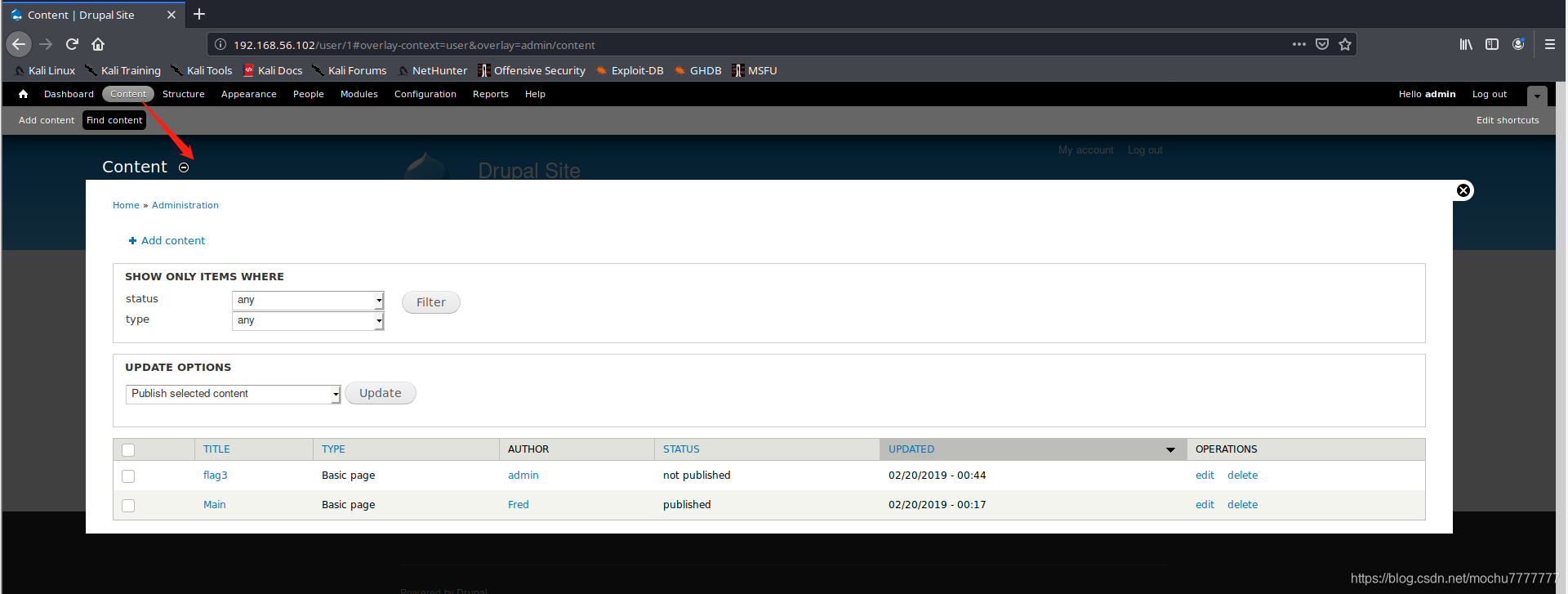Click the shortcut toggle next to Content heading

[184, 167]
